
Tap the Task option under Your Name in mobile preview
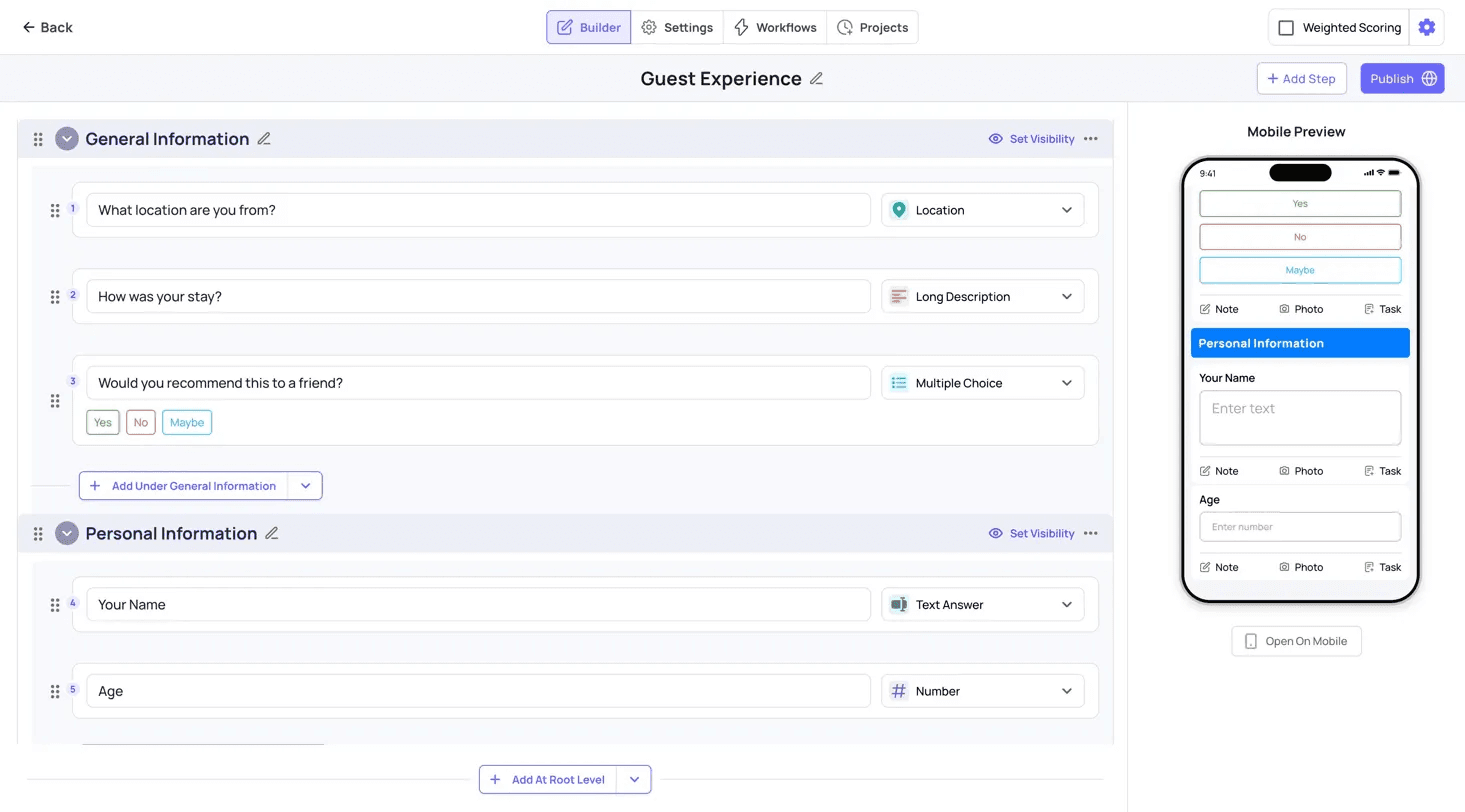(1383, 471)
